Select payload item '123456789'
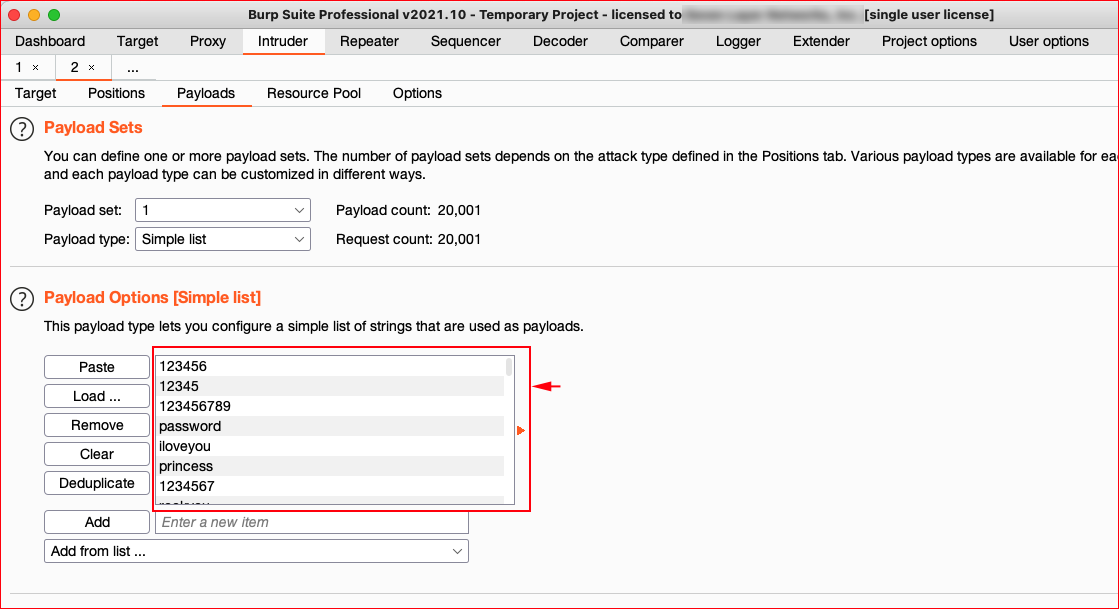The width and height of the screenshot is (1119, 609). coord(330,406)
